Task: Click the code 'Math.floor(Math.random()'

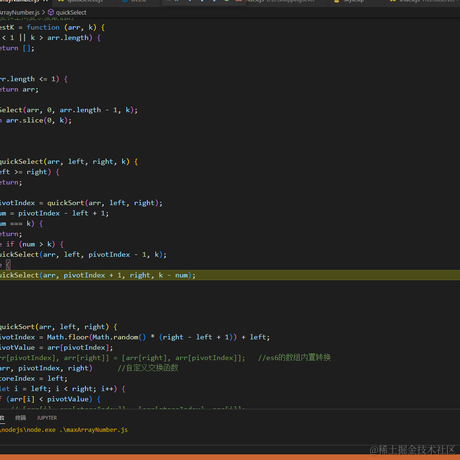Action: click(96, 337)
